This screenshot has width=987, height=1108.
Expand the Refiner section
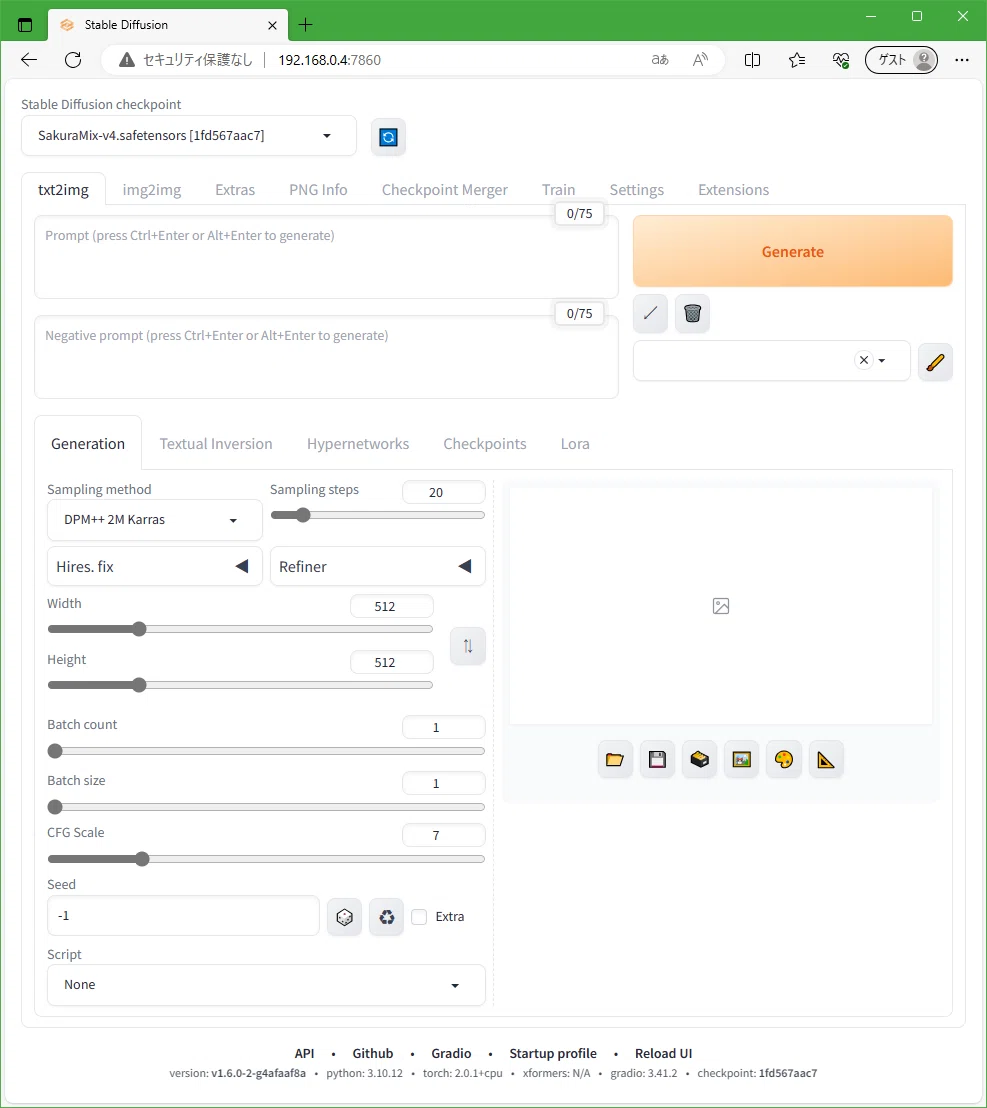378,567
